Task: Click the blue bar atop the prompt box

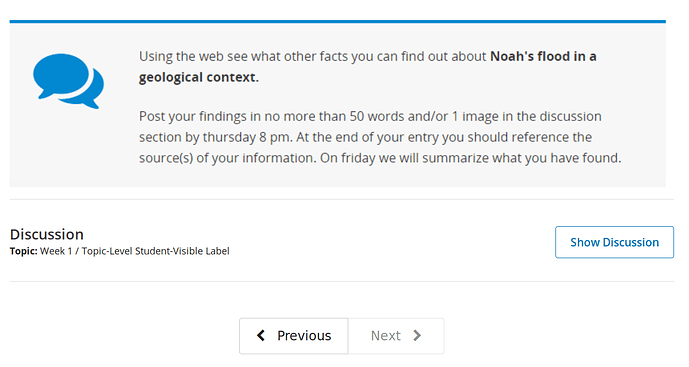Action: click(x=337, y=21)
